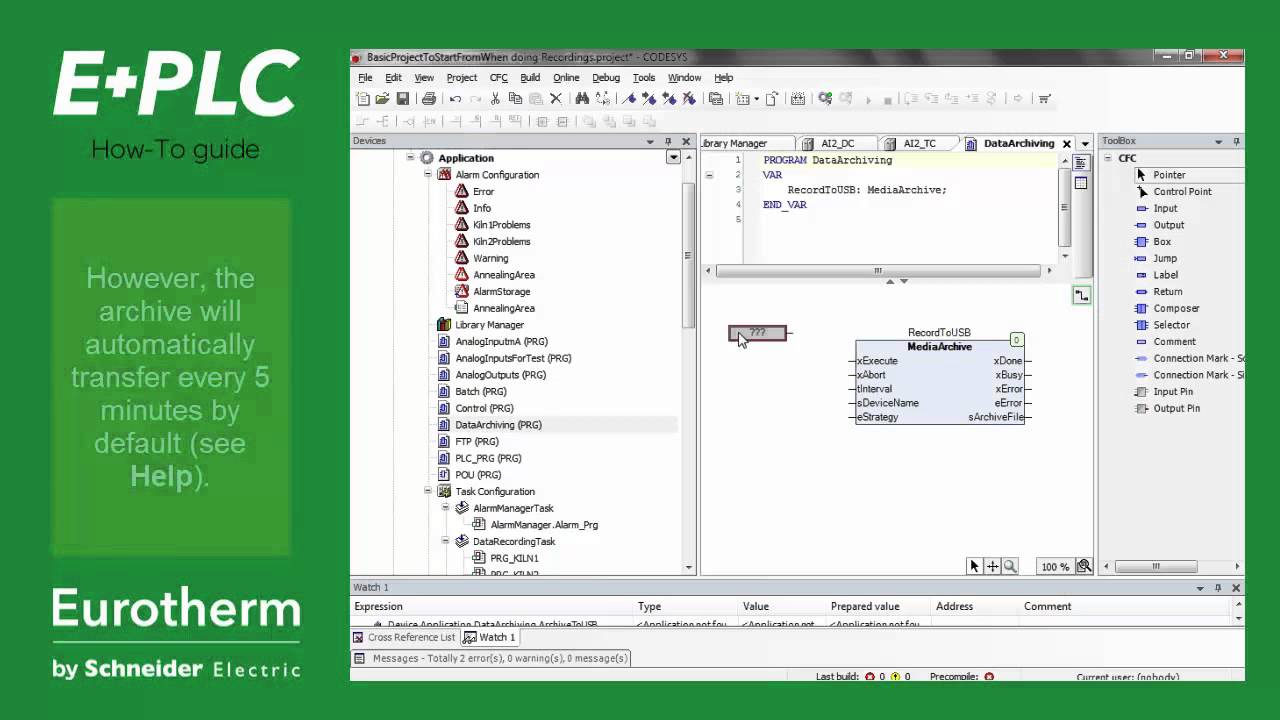
Task: Toggle auto-hide pin on ToolBox panel
Action: click(x=1236, y=141)
